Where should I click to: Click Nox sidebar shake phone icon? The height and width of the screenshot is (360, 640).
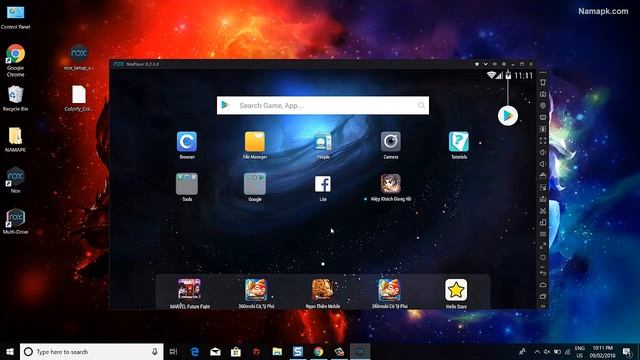coord(543,82)
